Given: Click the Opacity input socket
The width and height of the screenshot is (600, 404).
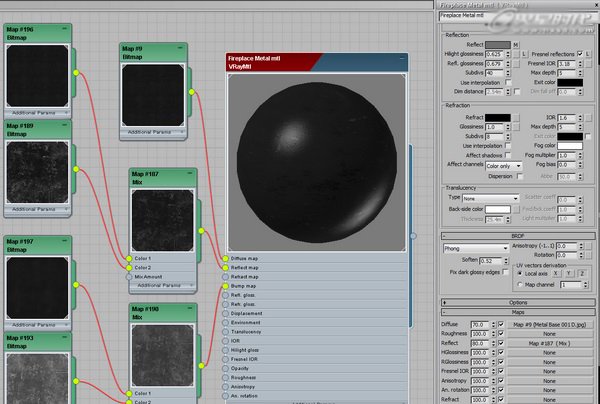Looking at the screenshot, I should (225, 368).
